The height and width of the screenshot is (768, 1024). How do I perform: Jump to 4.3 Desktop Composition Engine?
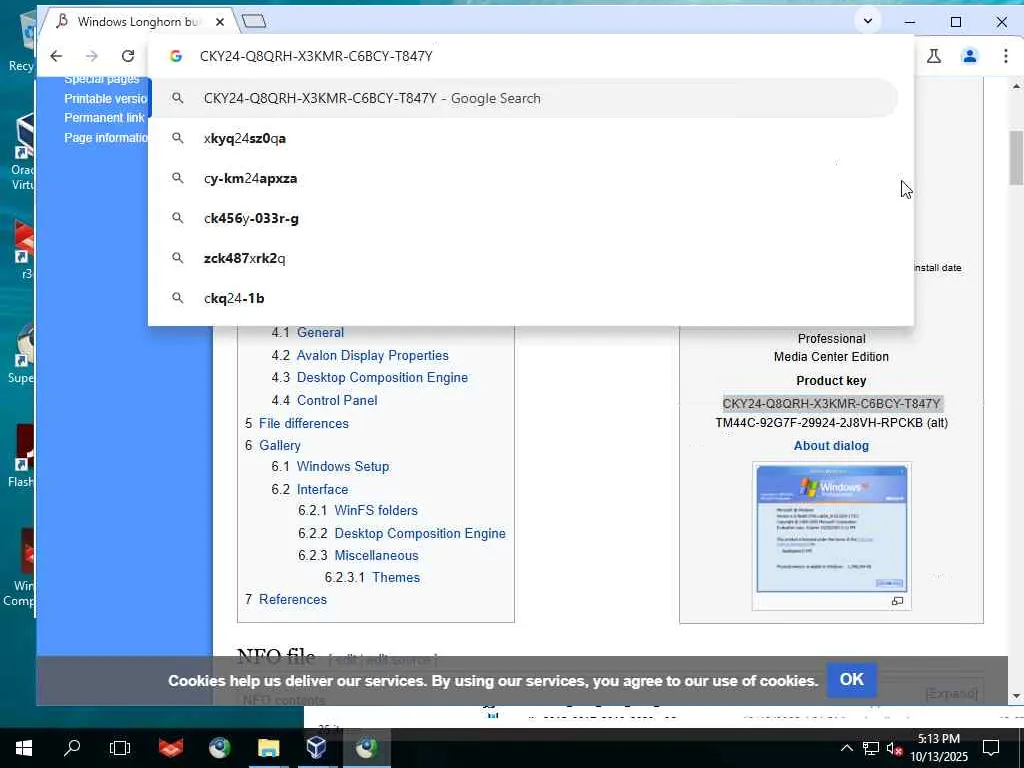(x=370, y=377)
